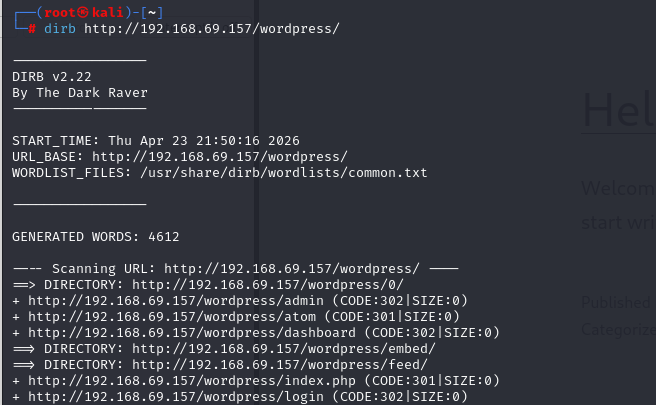
Task: Open the wordpress/feed/ directory link
Action: pos(280,365)
